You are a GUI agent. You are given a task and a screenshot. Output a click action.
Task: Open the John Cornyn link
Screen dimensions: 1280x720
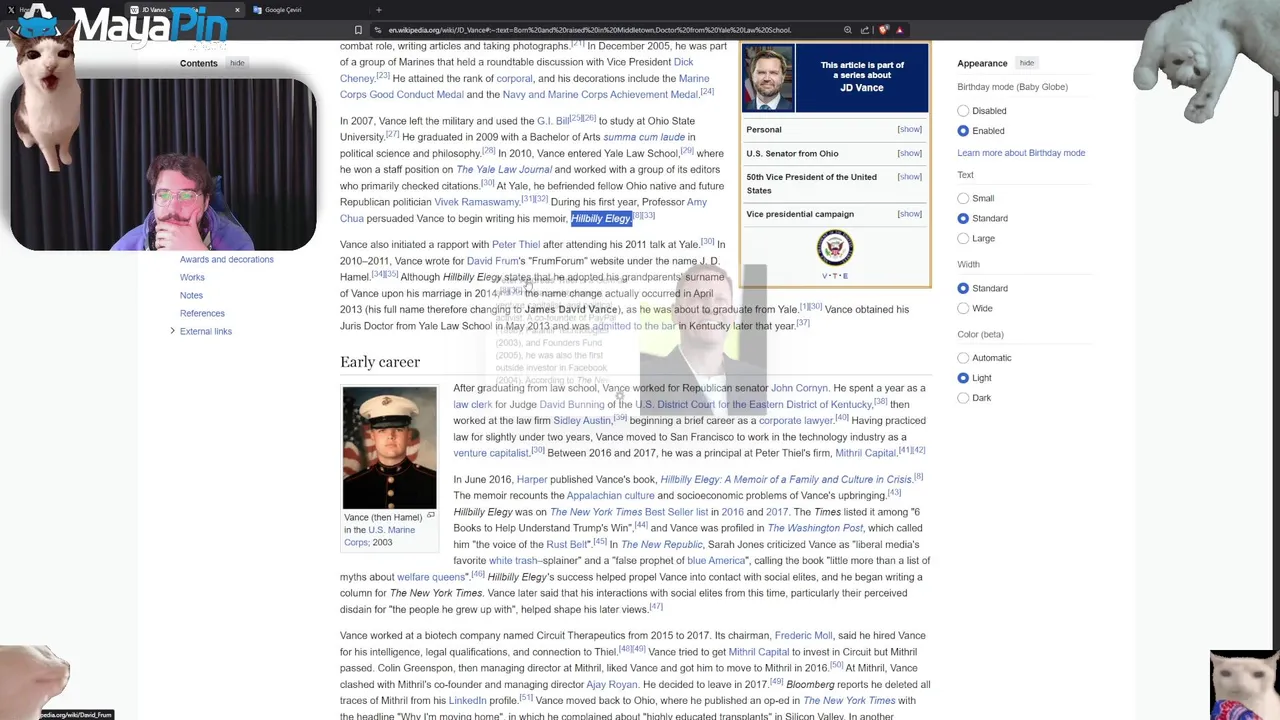pyautogui.click(x=800, y=388)
